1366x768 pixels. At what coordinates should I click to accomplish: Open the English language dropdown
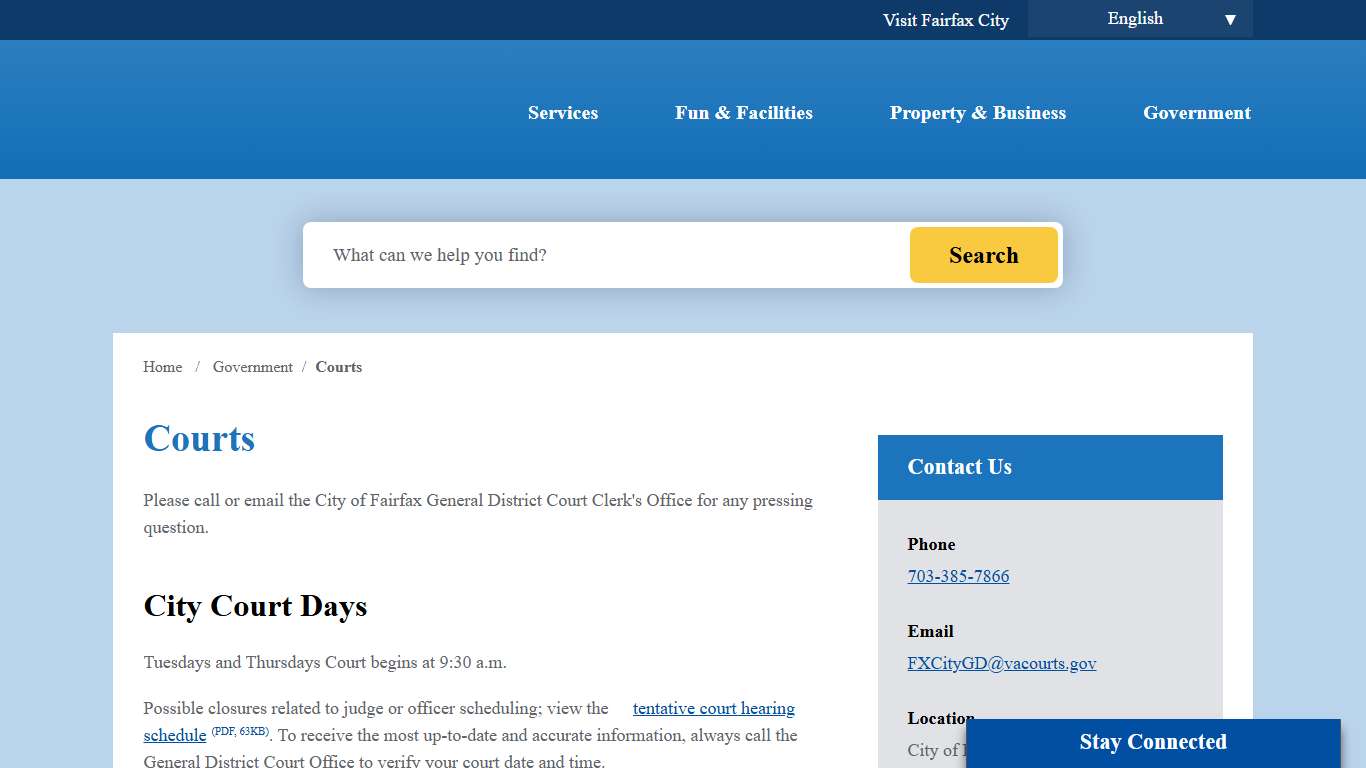(x=1140, y=19)
